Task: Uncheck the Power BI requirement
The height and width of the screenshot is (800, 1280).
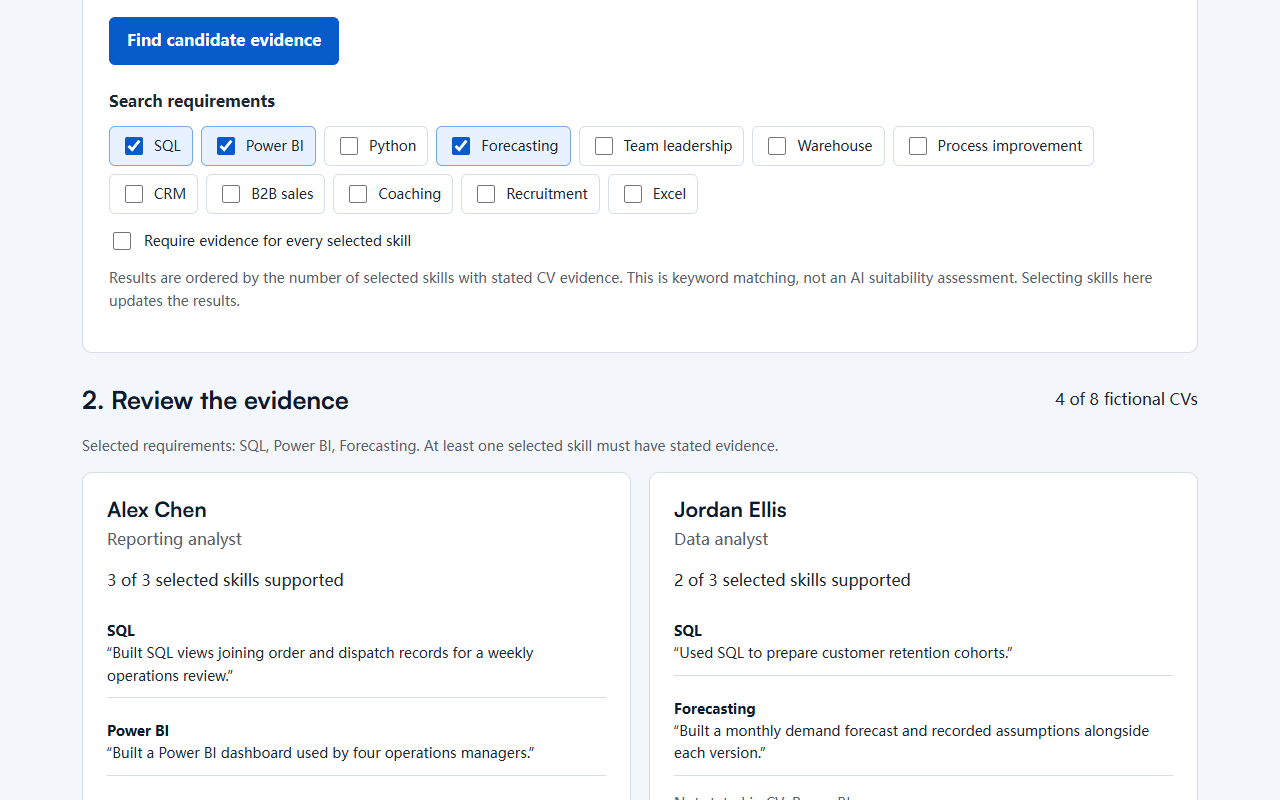Action: [226, 146]
